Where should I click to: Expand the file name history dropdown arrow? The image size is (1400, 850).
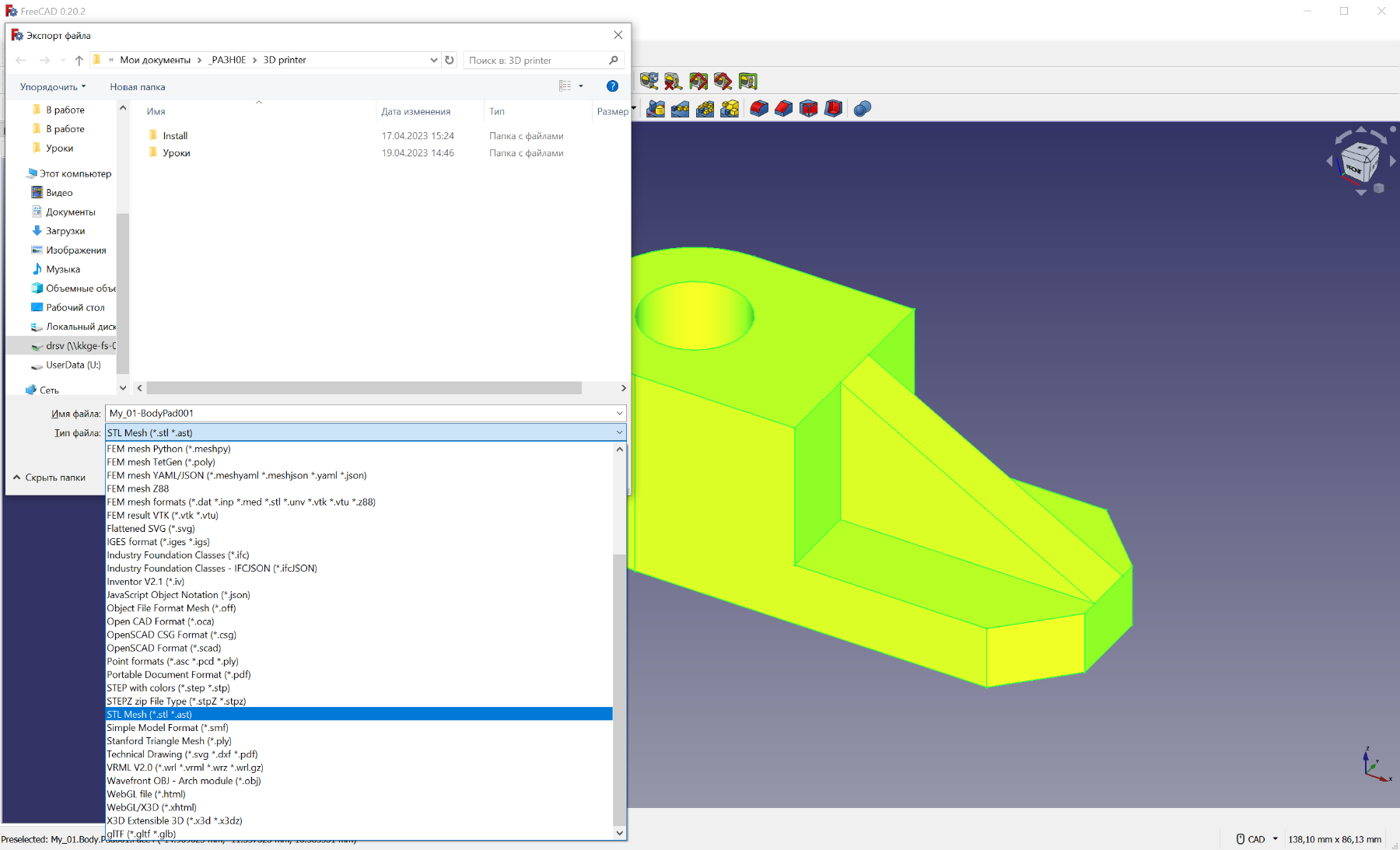619,414
